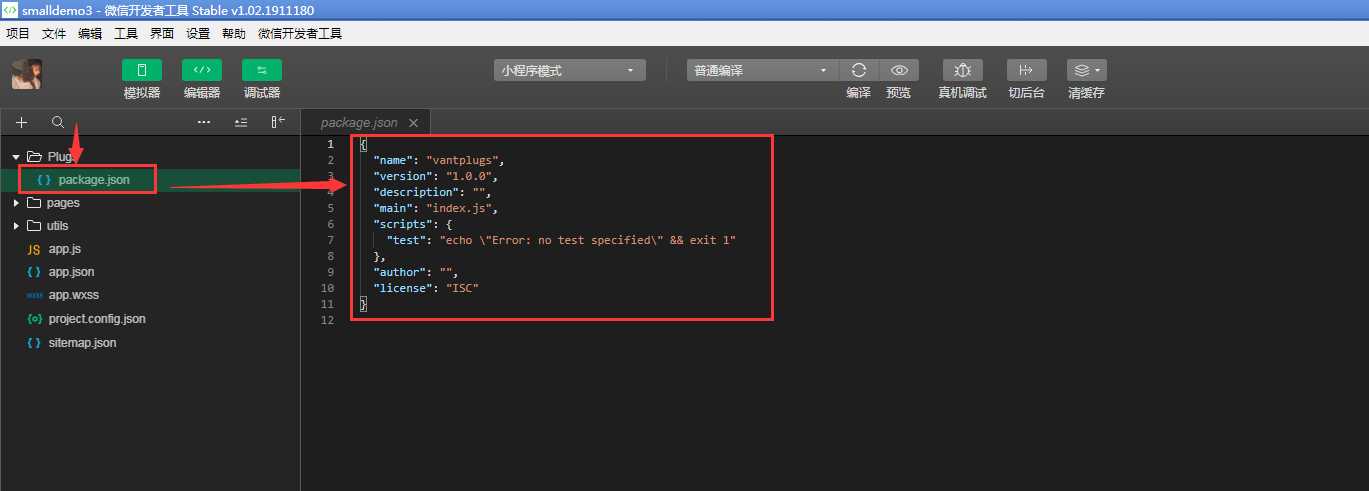Open the 工具 menu
Screen dimensions: 1369x491
tap(126, 33)
